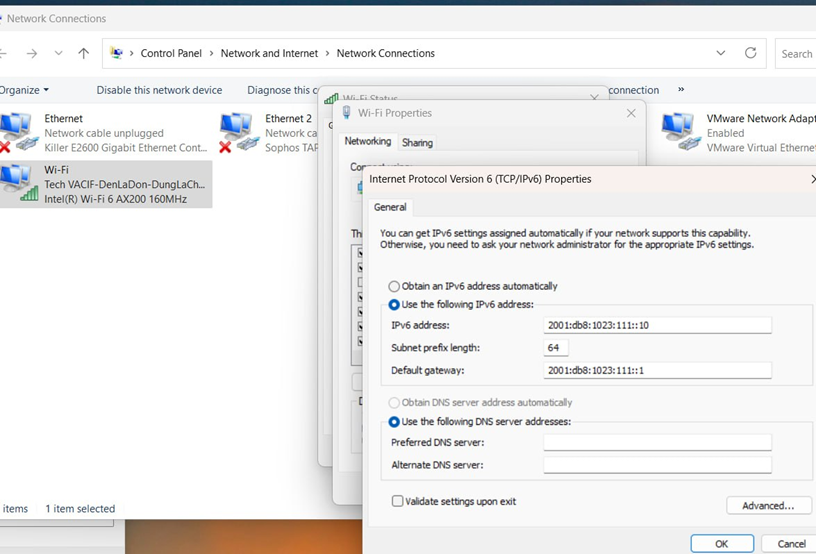The height and width of the screenshot is (554, 816).
Task: Click the Preferred DNS server field
Action: tap(657, 442)
